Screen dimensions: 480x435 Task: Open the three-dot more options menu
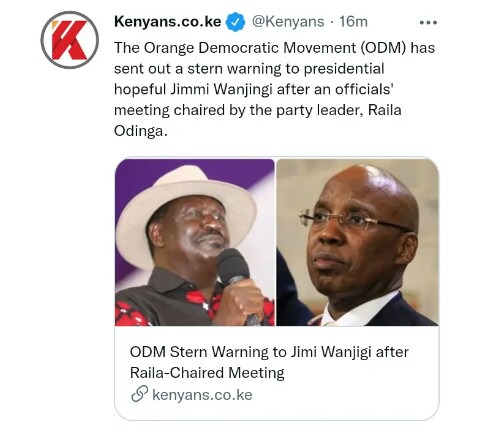(428, 23)
